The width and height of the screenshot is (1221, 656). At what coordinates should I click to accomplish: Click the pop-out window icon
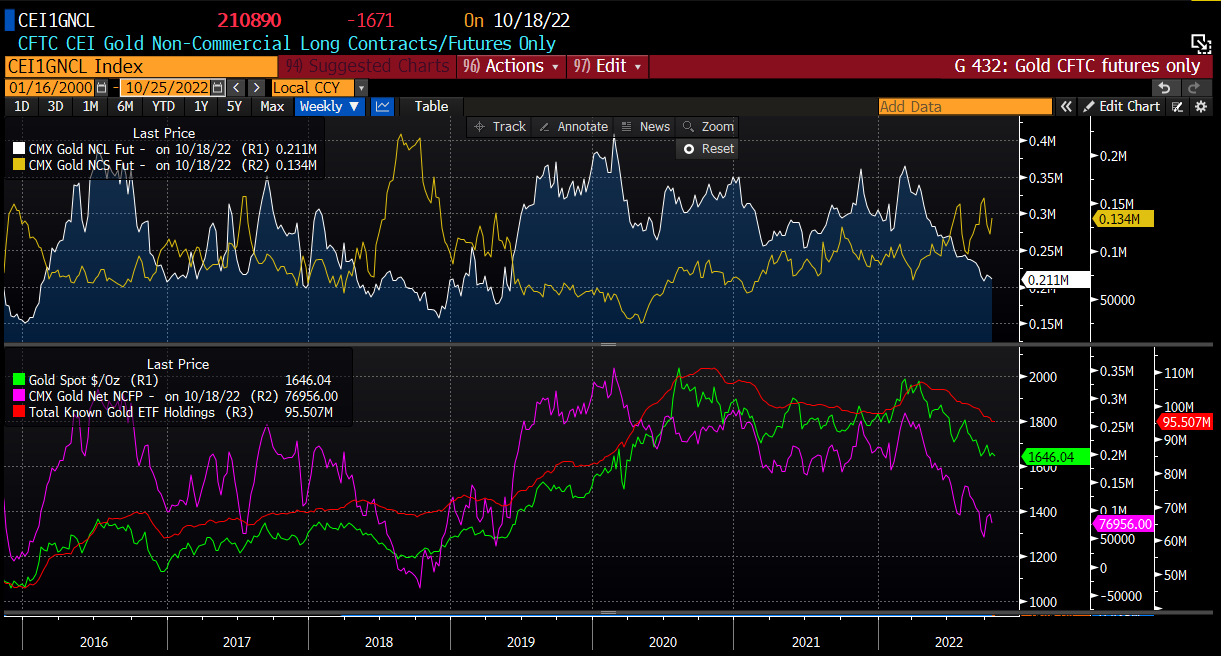pyautogui.click(x=1200, y=42)
